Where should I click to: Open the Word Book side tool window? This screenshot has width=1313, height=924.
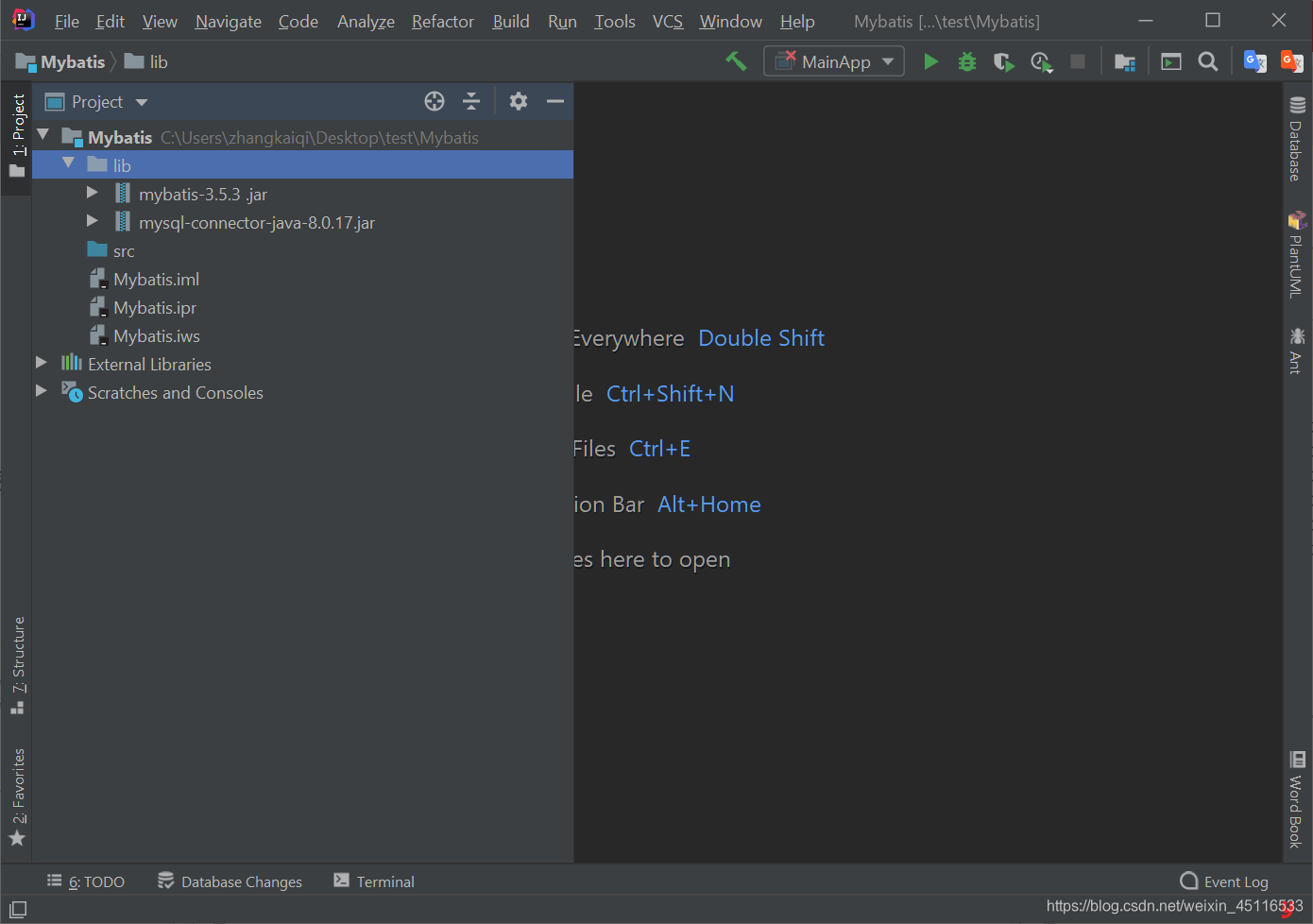(x=1297, y=799)
